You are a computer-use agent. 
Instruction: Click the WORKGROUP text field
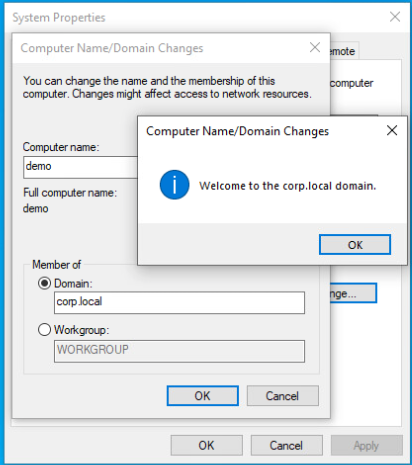[x=179, y=351]
